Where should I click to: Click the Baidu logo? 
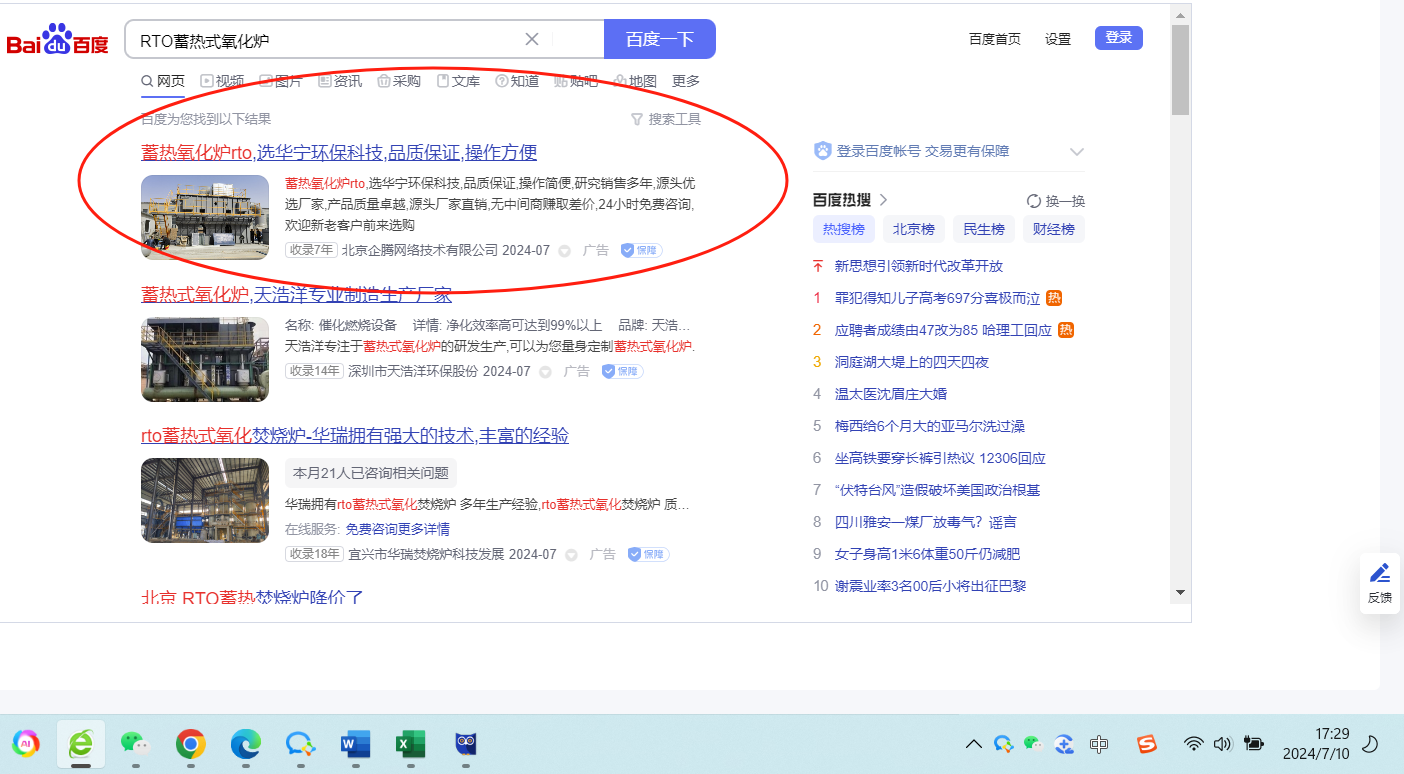[57, 40]
